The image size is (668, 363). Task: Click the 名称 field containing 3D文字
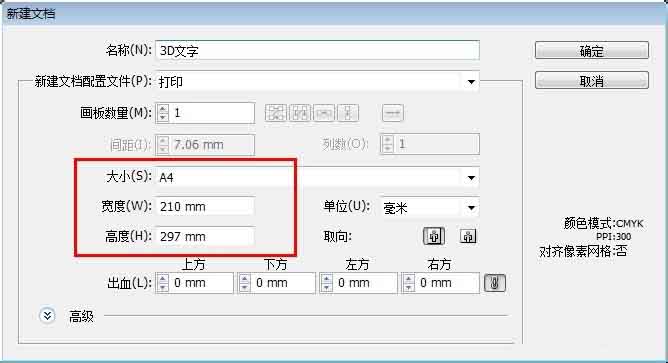point(317,50)
